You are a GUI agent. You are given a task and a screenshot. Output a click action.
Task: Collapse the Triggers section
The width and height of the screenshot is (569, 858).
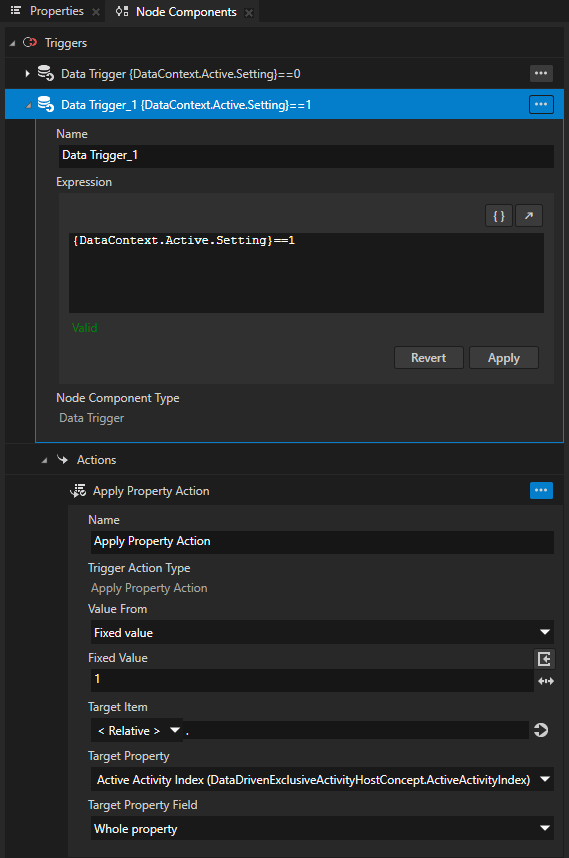(13, 43)
